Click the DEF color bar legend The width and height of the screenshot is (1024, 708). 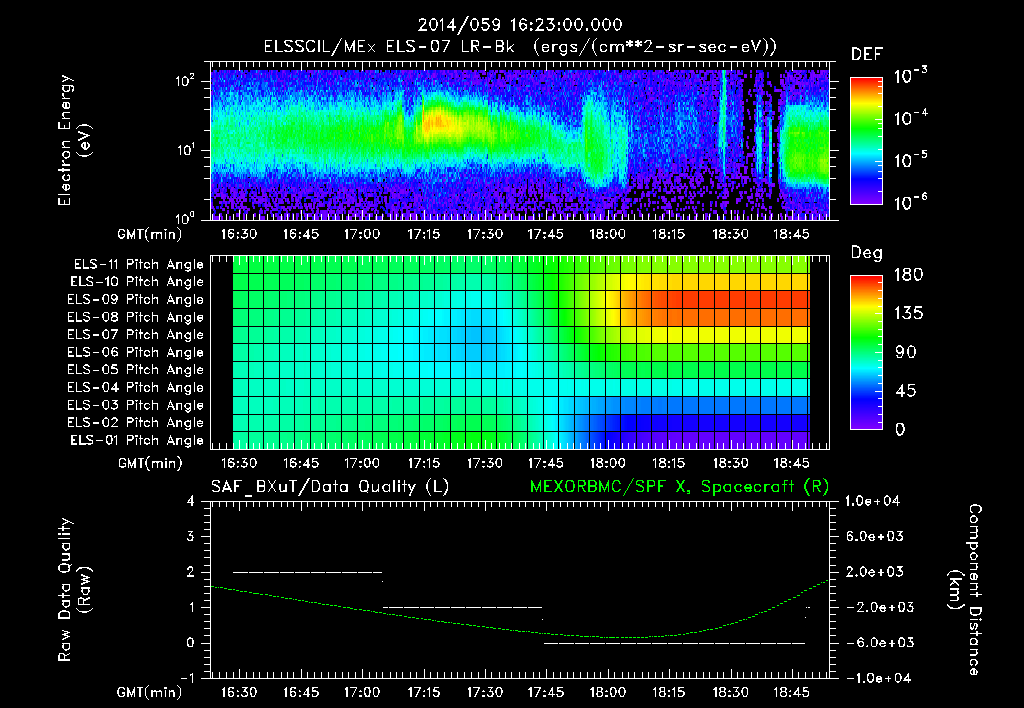point(866,140)
